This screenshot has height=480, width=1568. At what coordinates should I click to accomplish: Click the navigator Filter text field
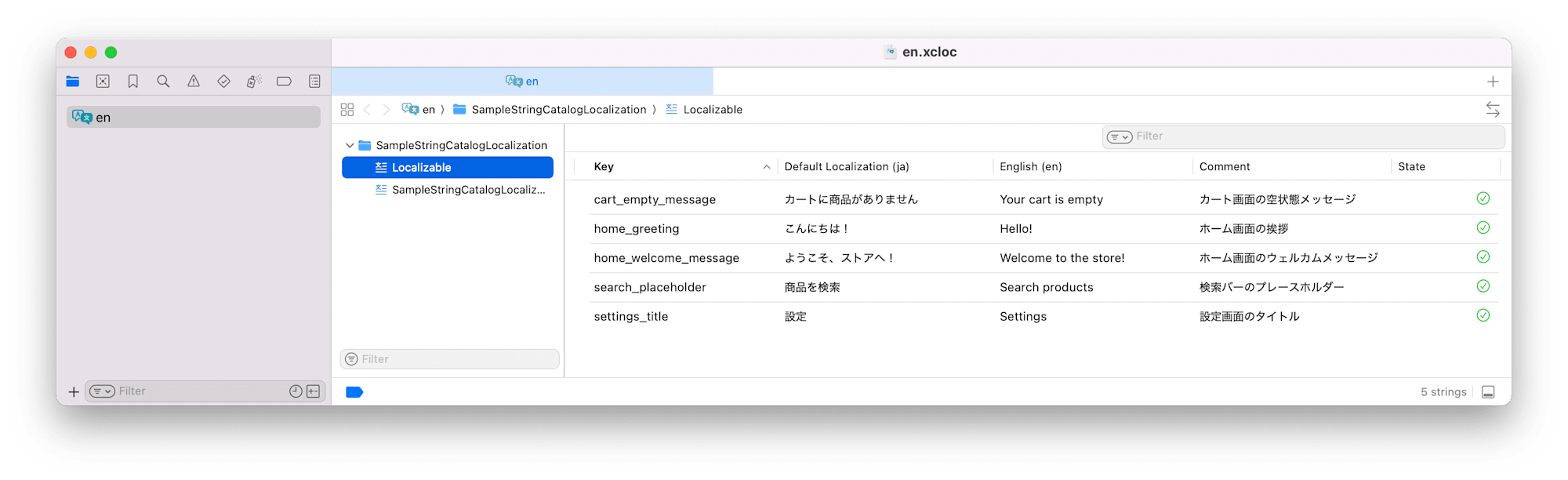pos(202,391)
